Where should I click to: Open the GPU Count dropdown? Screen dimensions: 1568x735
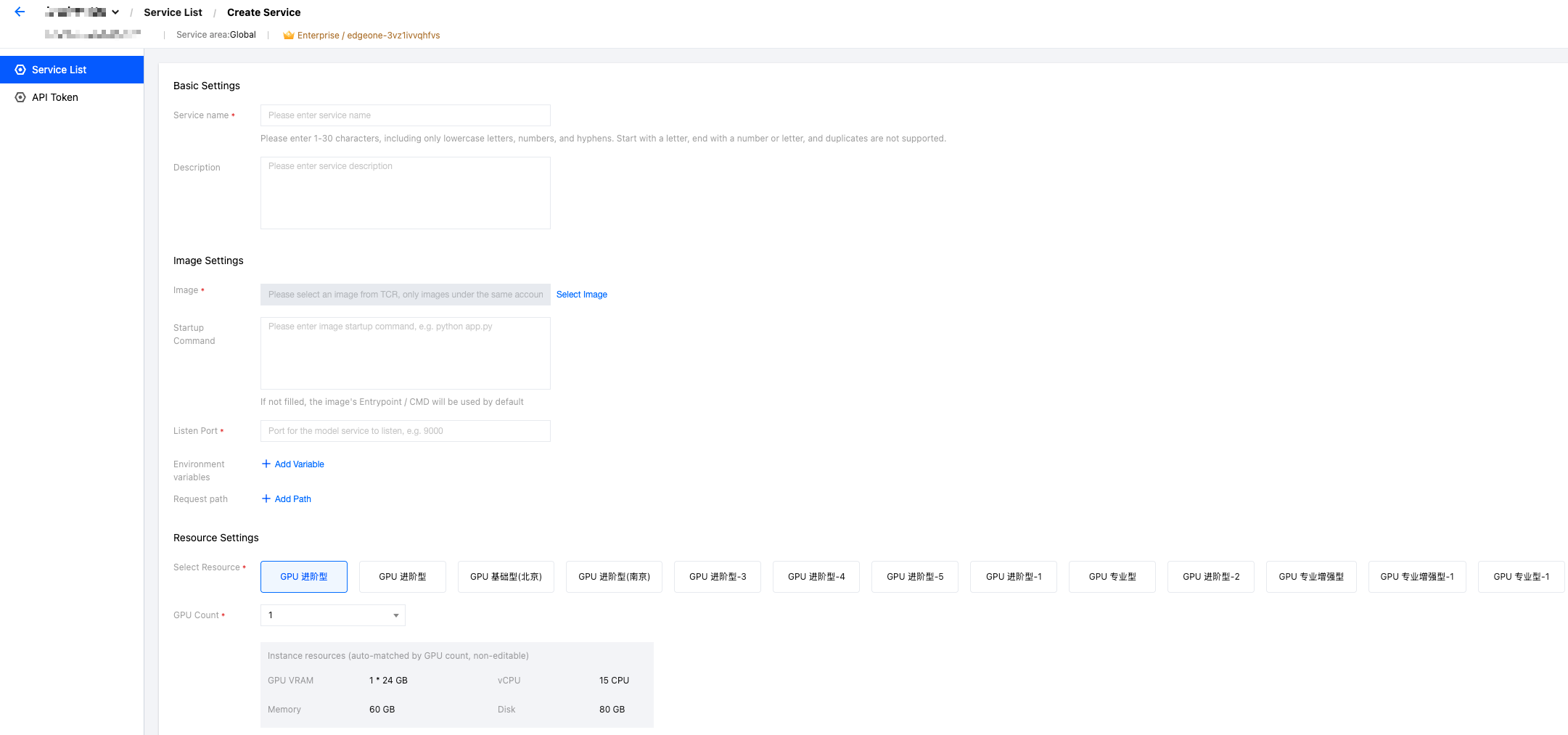point(333,615)
